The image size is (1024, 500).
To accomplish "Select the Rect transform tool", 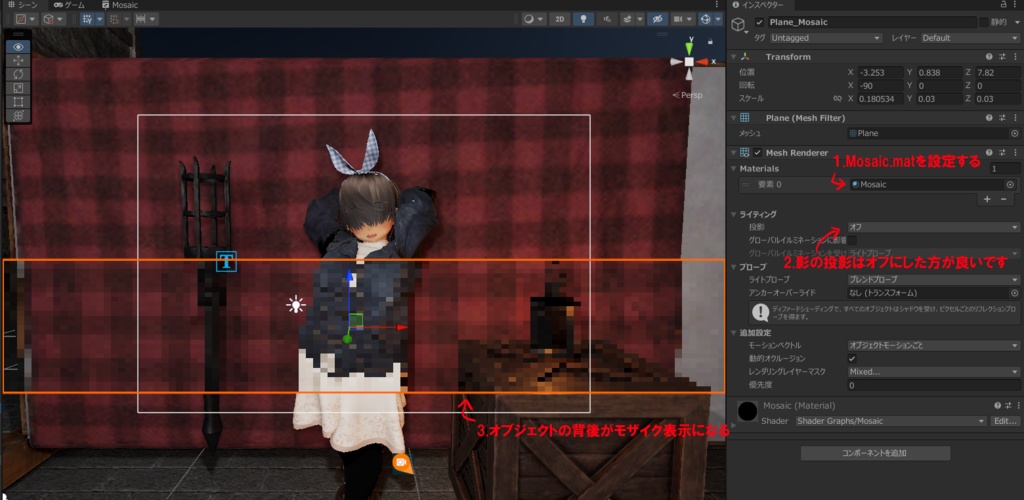I will [x=18, y=102].
